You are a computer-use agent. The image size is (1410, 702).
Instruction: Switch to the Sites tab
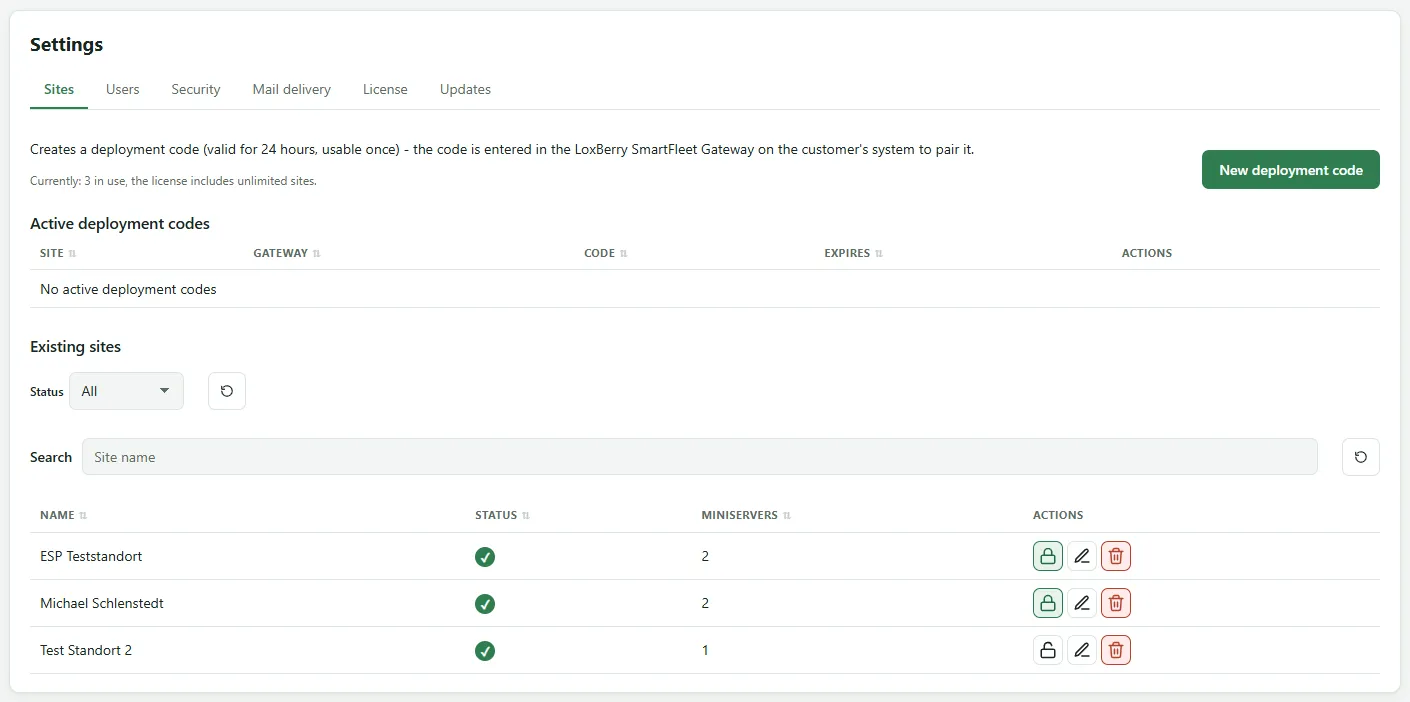pos(59,89)
